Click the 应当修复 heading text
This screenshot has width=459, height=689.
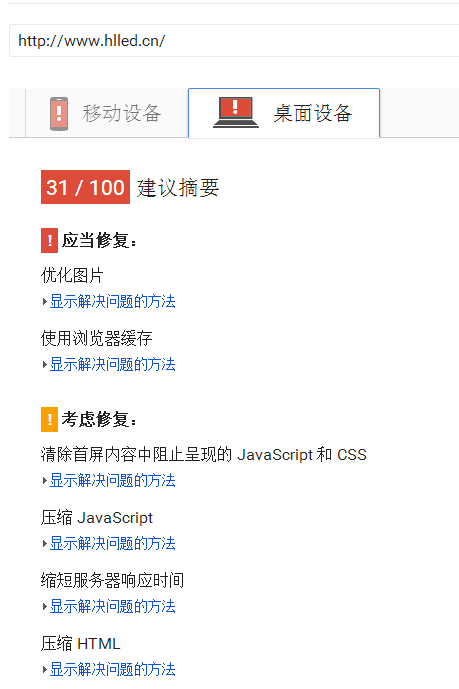pos(99,240)
